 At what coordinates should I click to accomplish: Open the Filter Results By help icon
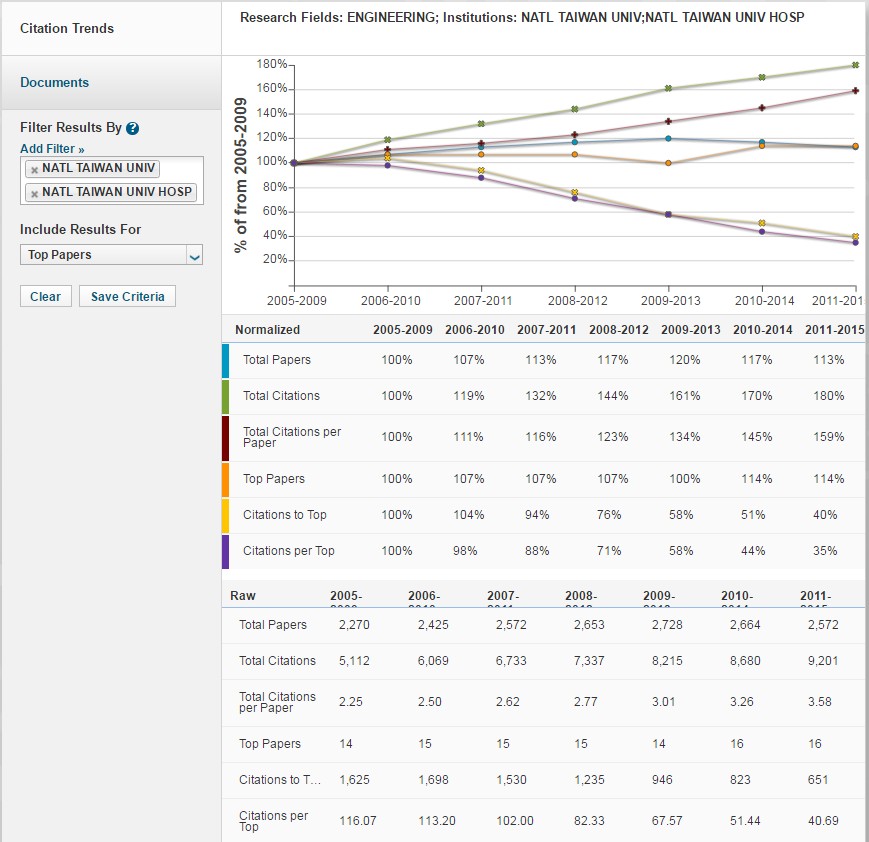pos(132,128)
